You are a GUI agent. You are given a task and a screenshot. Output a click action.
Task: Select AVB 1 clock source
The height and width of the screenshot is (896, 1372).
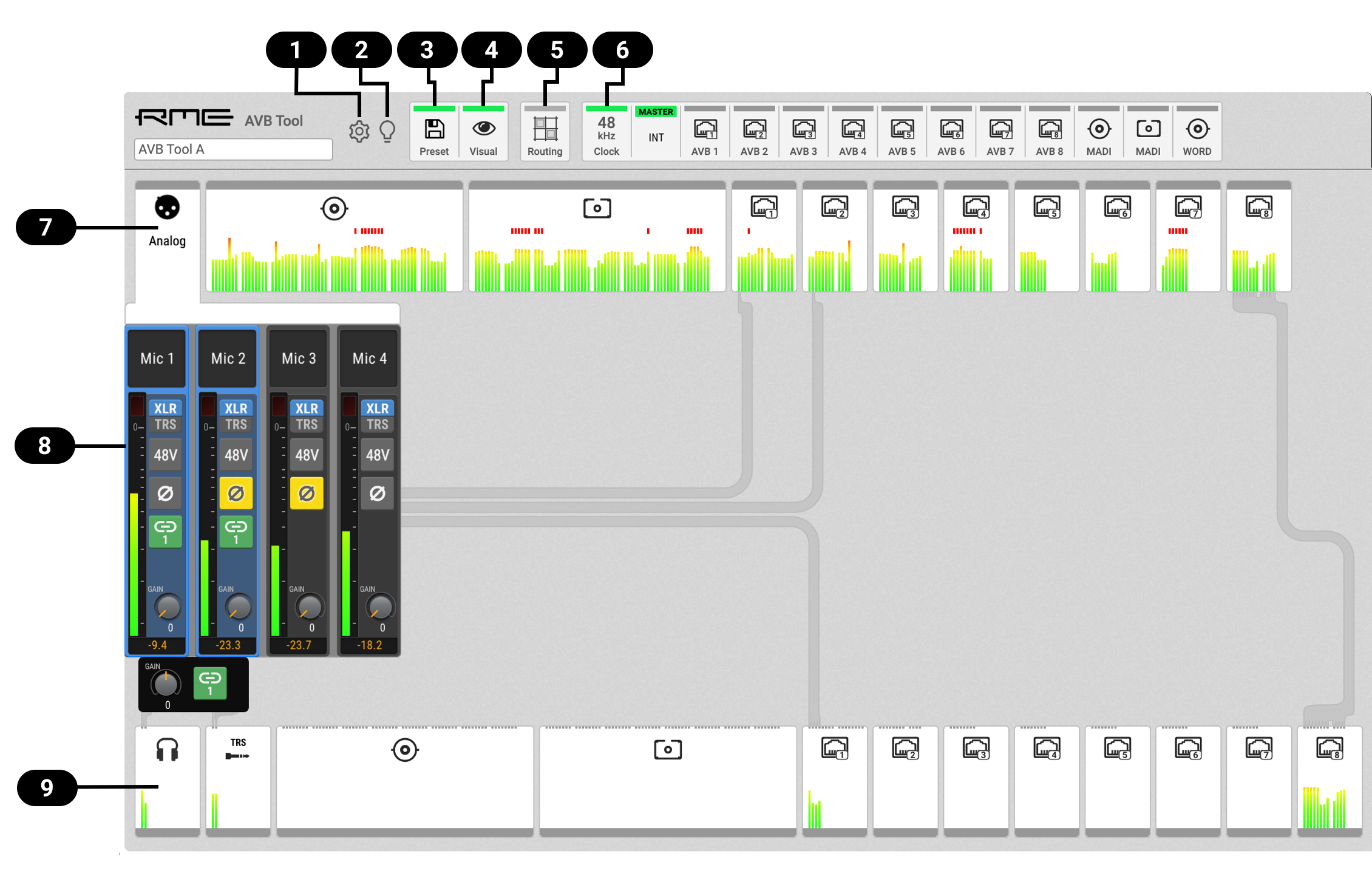[705, 132]
